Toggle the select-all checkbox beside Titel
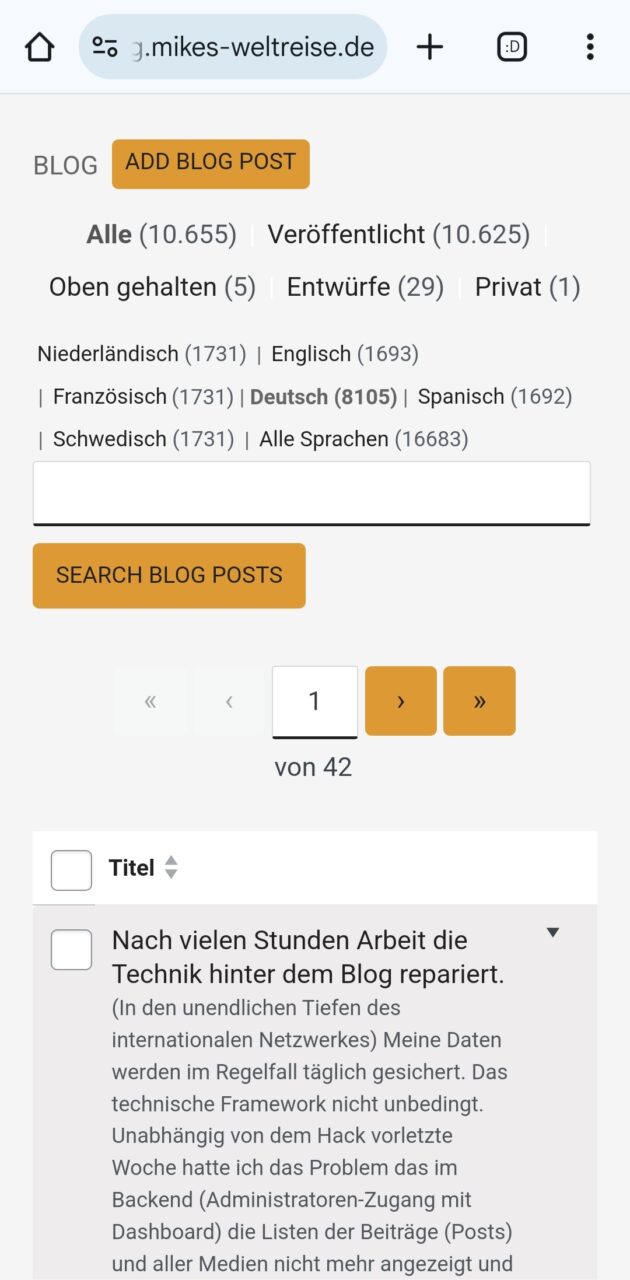 71,870
